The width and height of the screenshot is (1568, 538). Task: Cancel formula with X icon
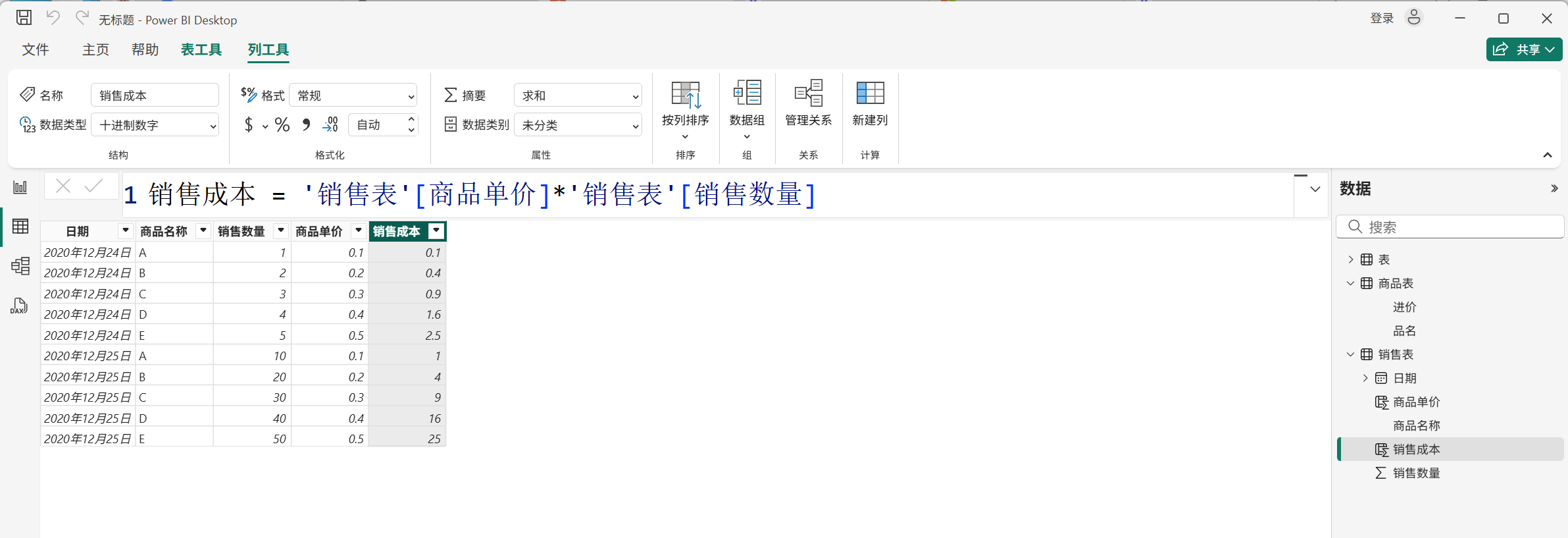coord(63,186)
